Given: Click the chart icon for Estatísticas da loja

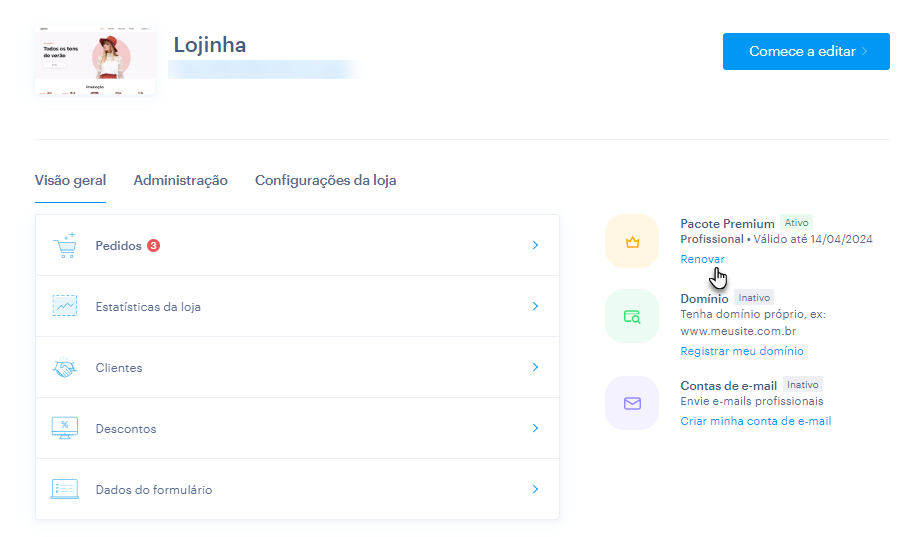Looking at the screenshot, I should [65, 306].
